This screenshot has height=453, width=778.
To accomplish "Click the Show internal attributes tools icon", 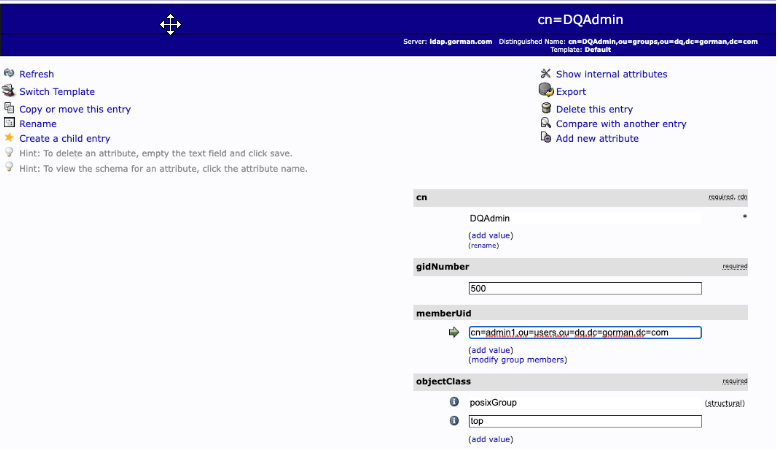I will coord(546,74).
